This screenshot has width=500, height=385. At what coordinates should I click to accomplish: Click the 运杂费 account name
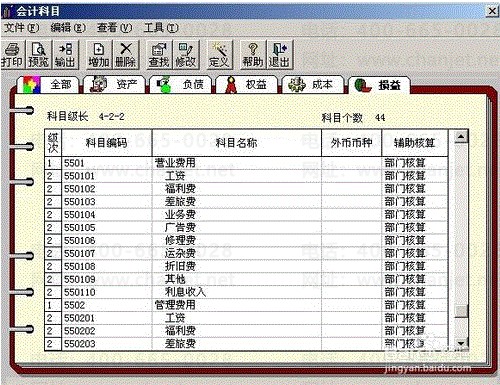coord(180,253)
